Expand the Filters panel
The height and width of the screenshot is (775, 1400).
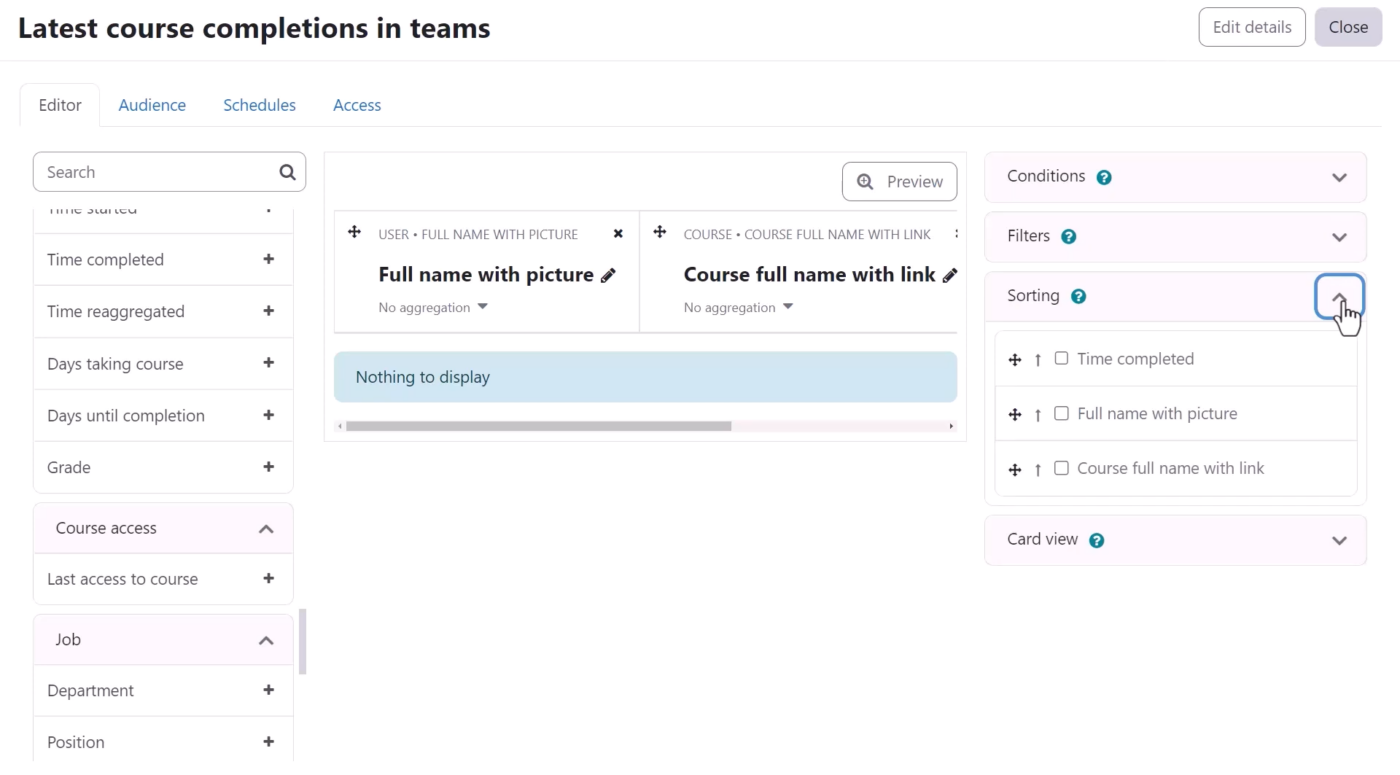(x=1339, y=237)
